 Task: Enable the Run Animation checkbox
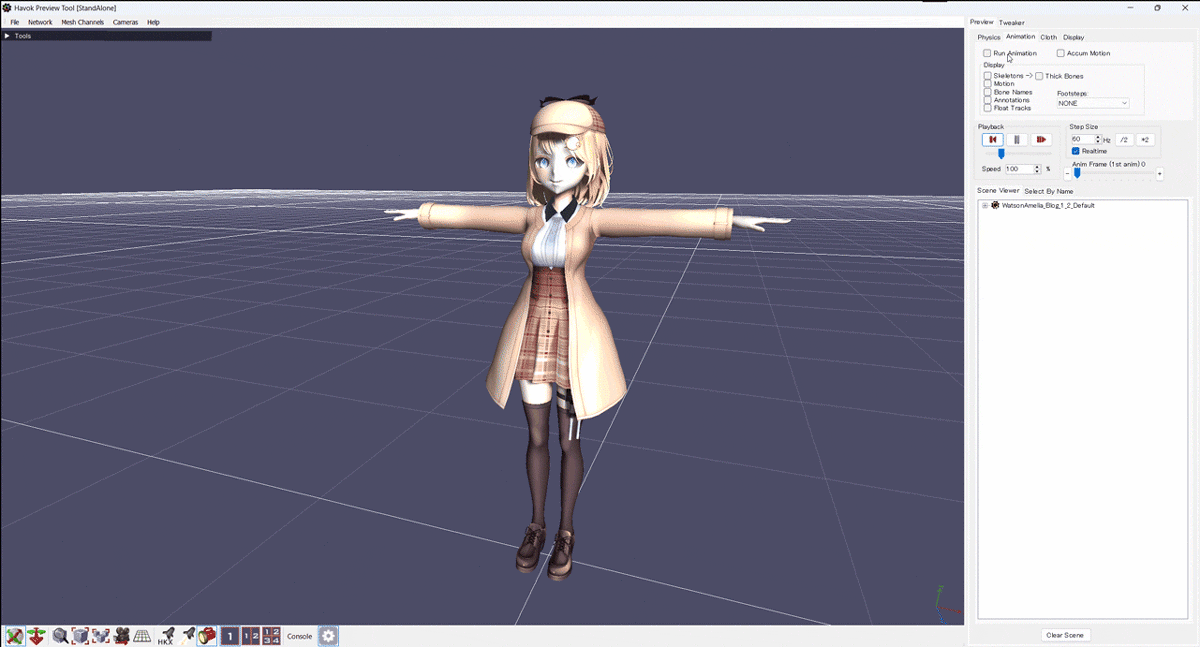tap(987, 53)
